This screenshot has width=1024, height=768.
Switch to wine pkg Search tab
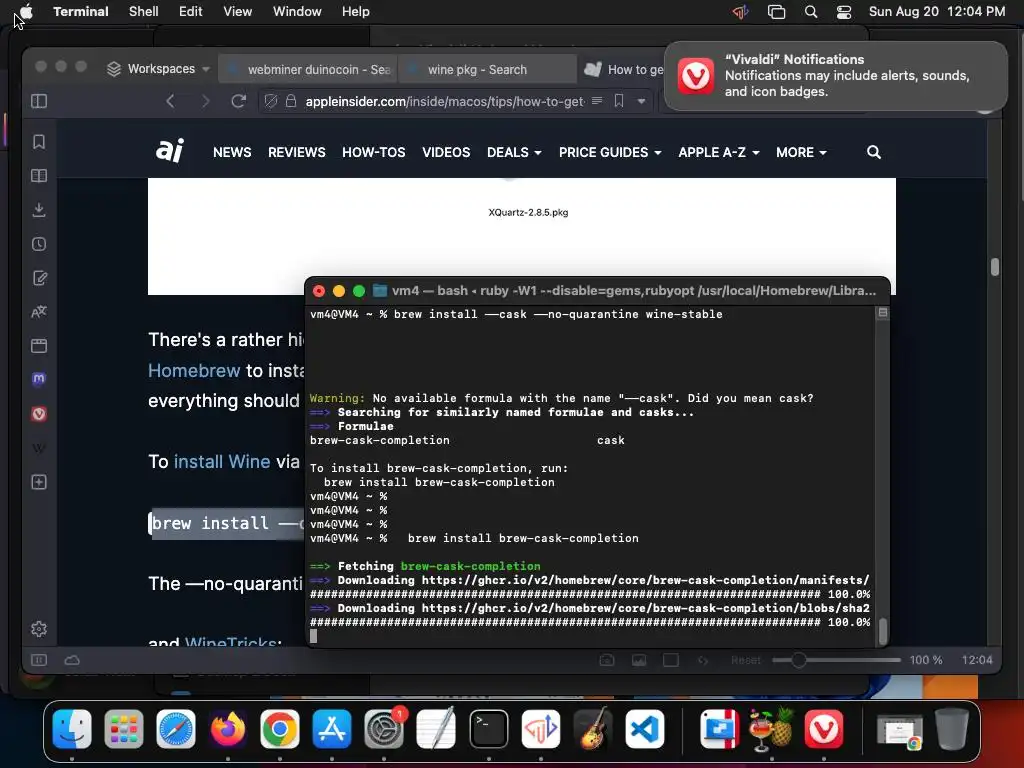[x=487, y=69]
